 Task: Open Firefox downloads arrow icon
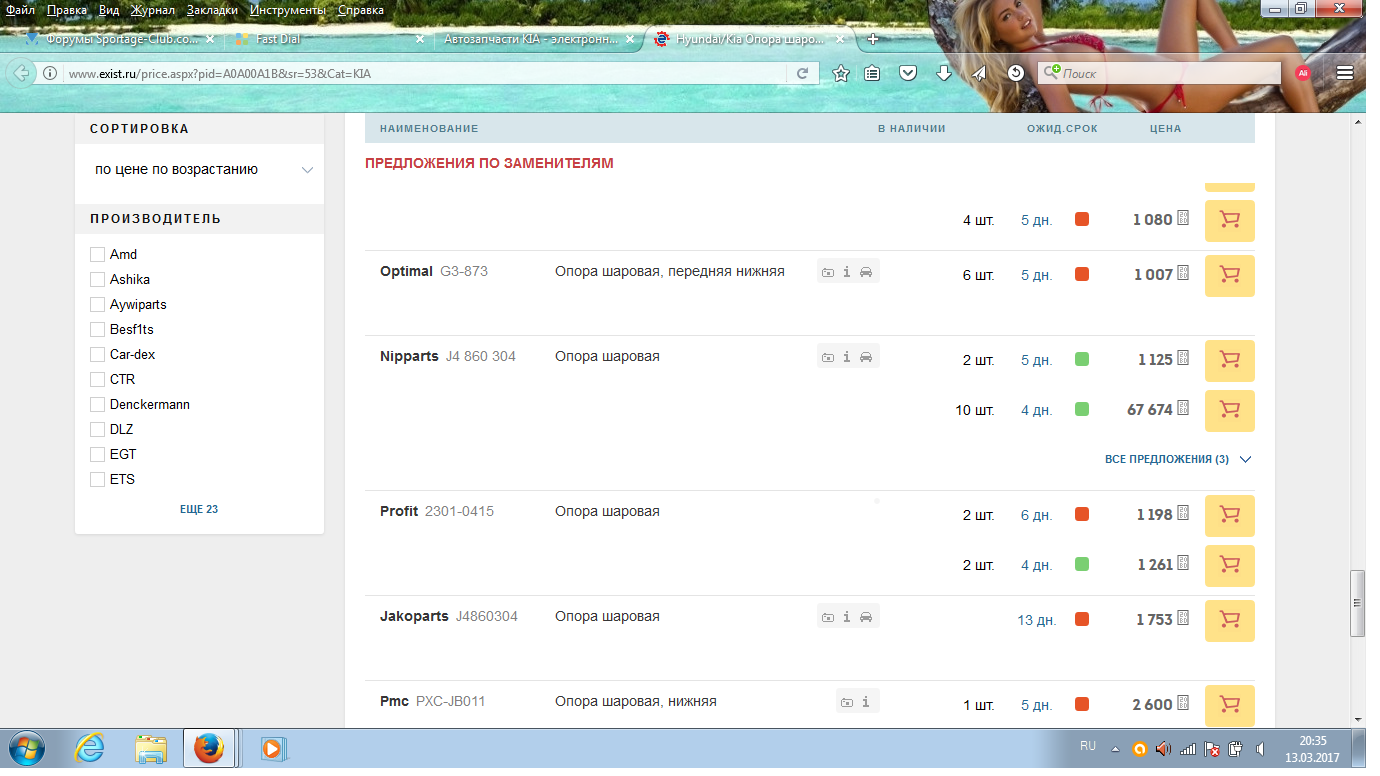pos(943,73)
